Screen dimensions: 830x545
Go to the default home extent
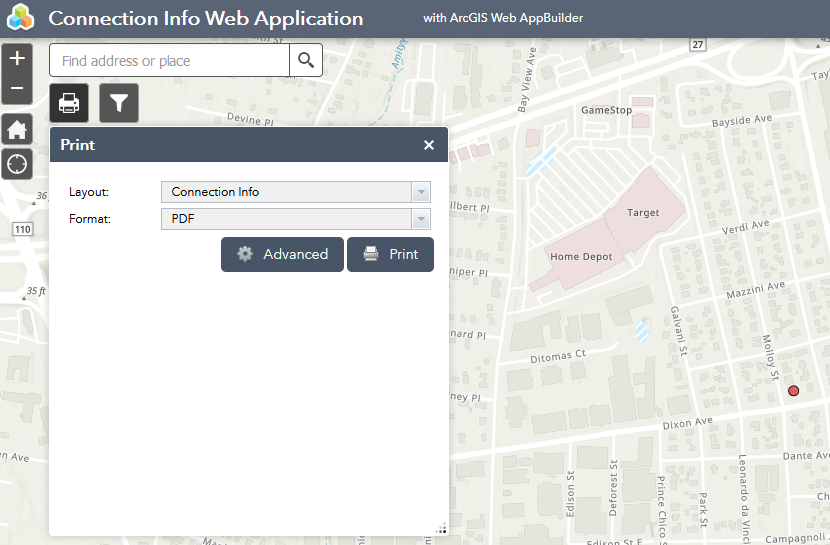point(17,130)
